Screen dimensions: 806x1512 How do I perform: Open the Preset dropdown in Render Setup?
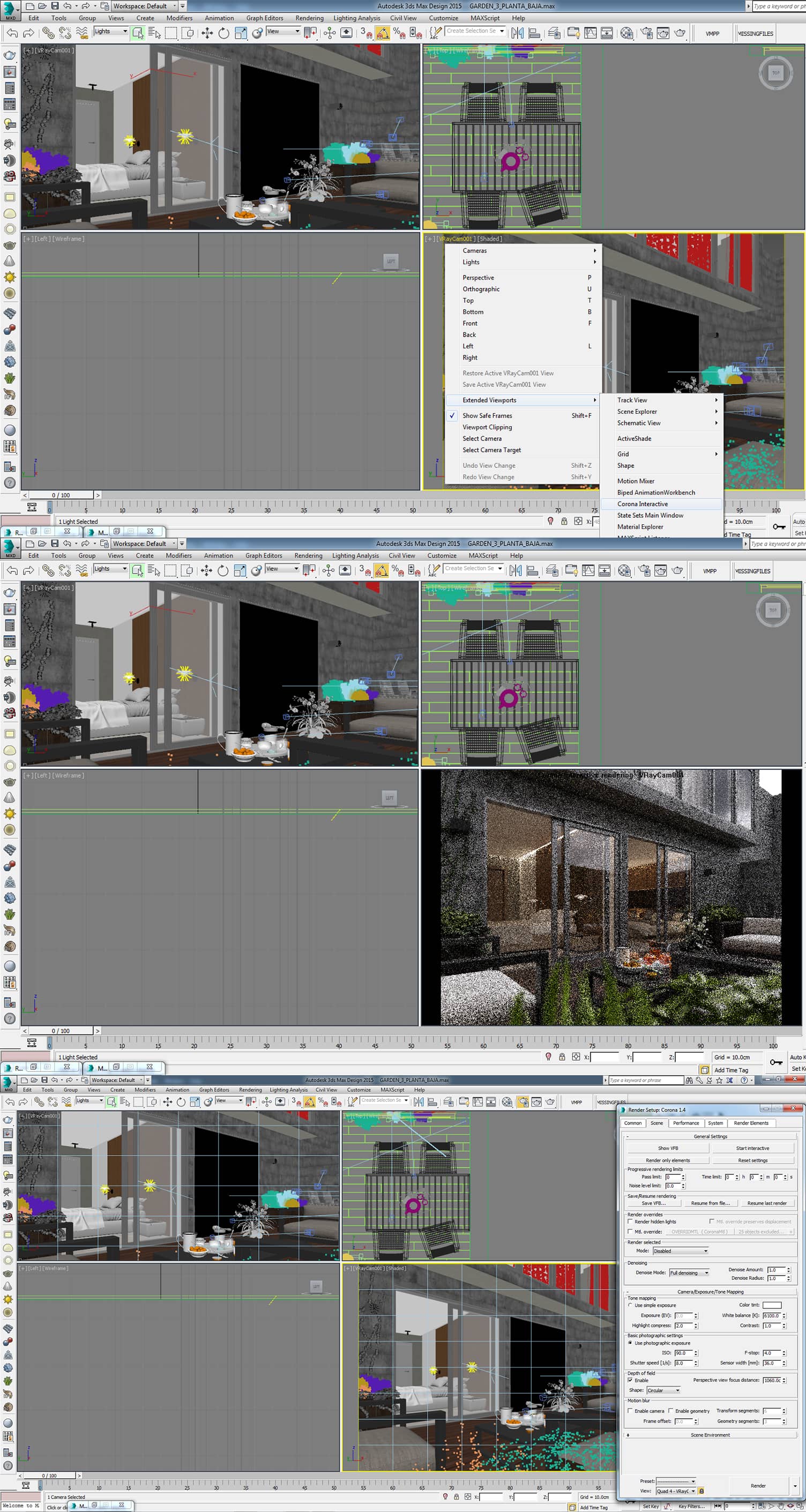(676, 1481)
